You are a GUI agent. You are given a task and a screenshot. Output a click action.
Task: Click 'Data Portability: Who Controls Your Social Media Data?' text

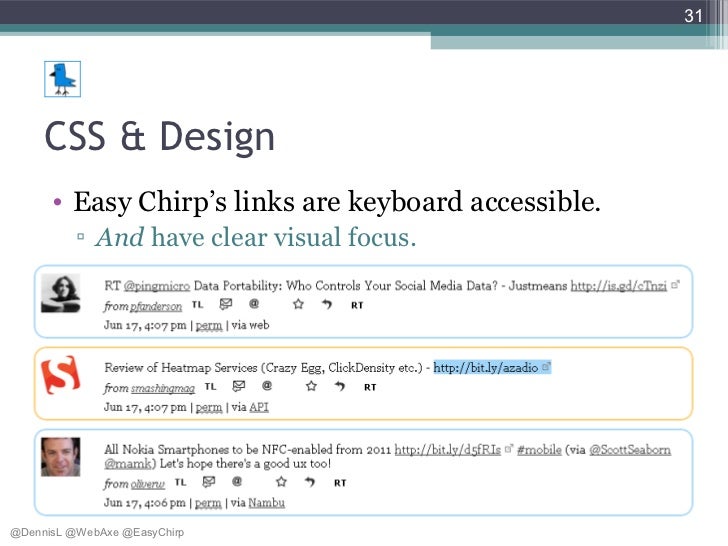coord(345,286)
